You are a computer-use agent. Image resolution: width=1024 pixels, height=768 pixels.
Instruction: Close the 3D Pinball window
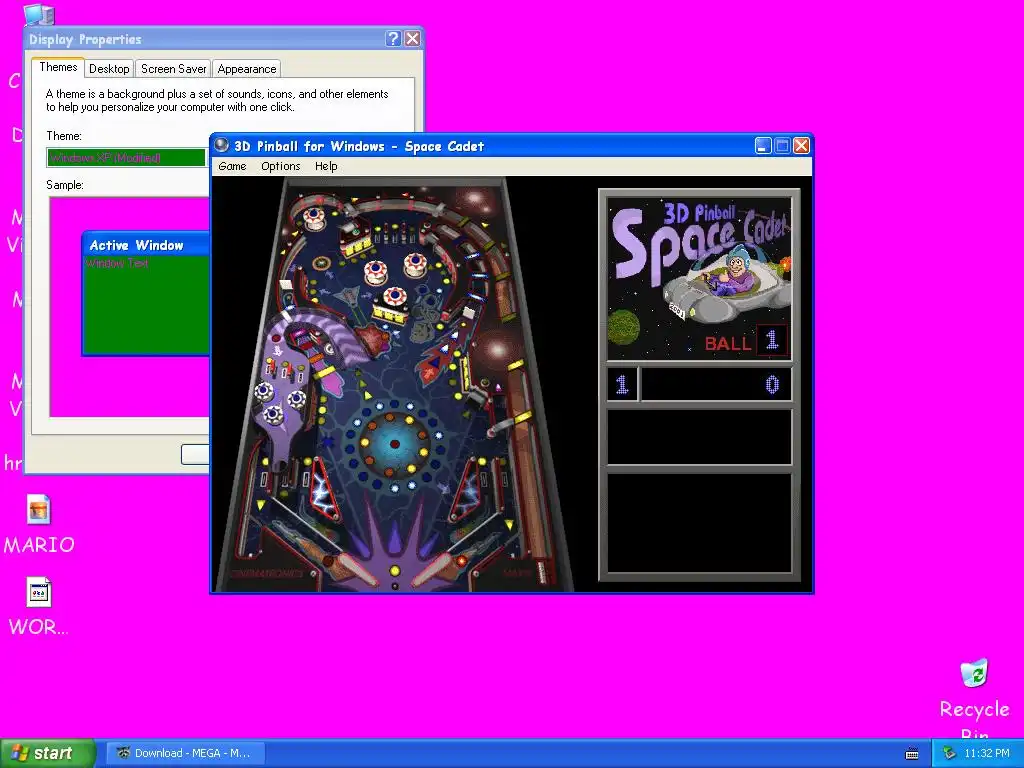(801, 146)
